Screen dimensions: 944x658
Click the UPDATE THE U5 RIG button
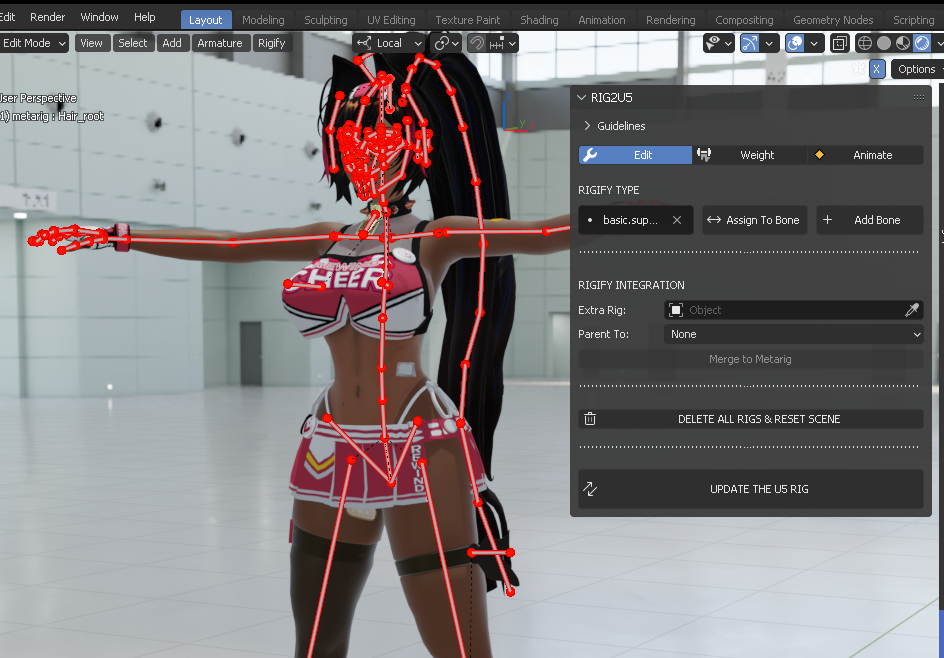pyautogui.click(x=750, y=489)
